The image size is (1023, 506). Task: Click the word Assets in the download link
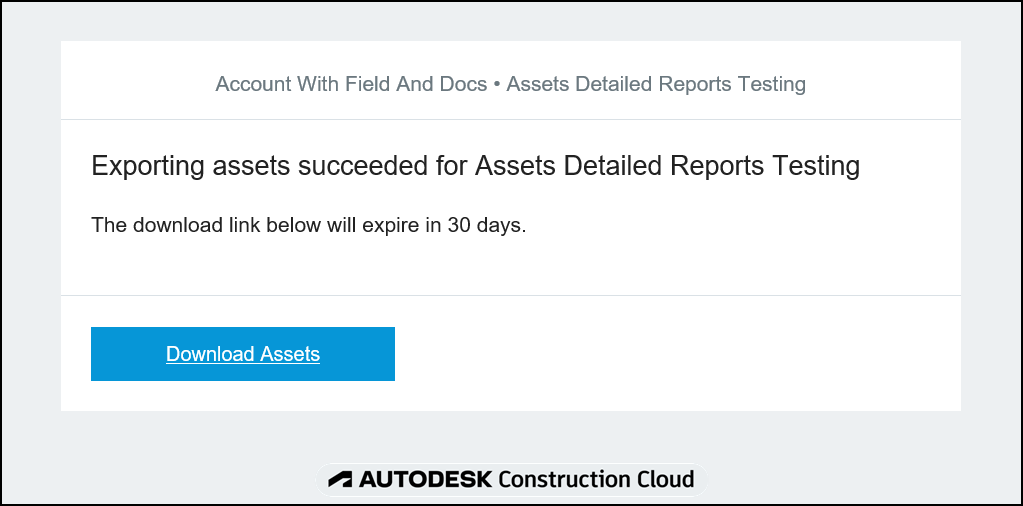tap(290, 354)
